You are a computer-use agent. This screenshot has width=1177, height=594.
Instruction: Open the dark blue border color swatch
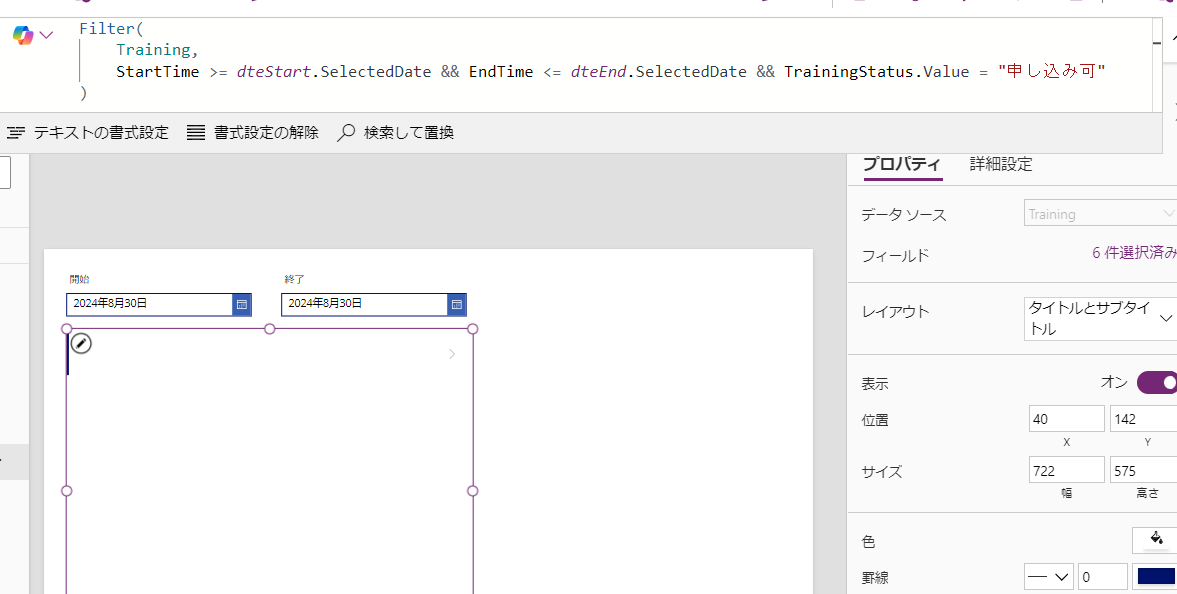tap(1155, 576)
